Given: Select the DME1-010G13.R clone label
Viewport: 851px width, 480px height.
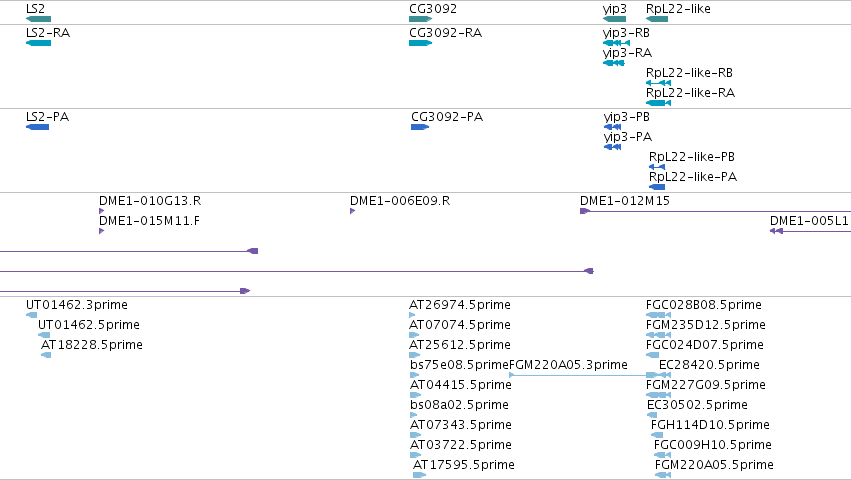Looking at the screenshot, I should 150,201.
